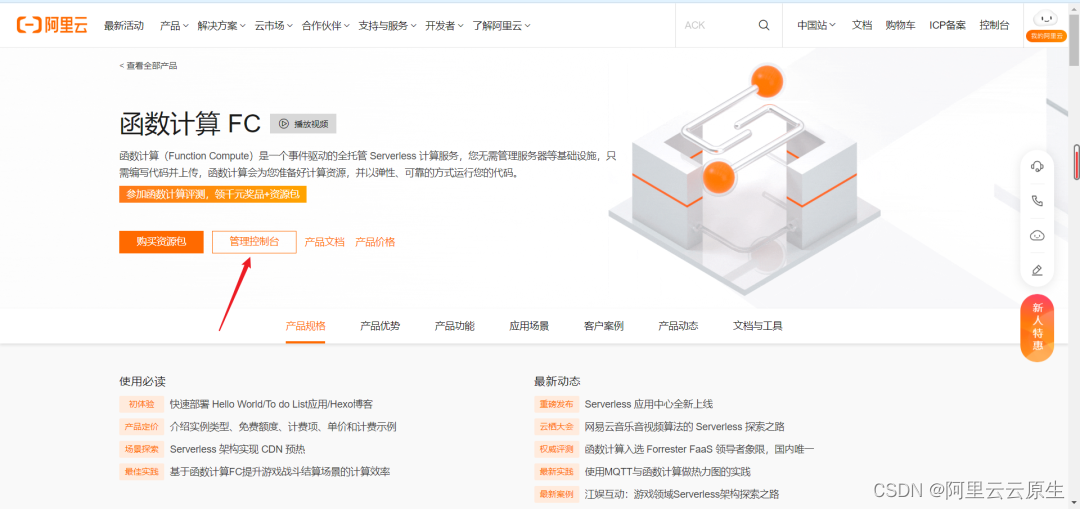This screenshot has width=1080, height=509.
Task: Expand the 开发者 dropdown
Action: click(x=444, y=25)
